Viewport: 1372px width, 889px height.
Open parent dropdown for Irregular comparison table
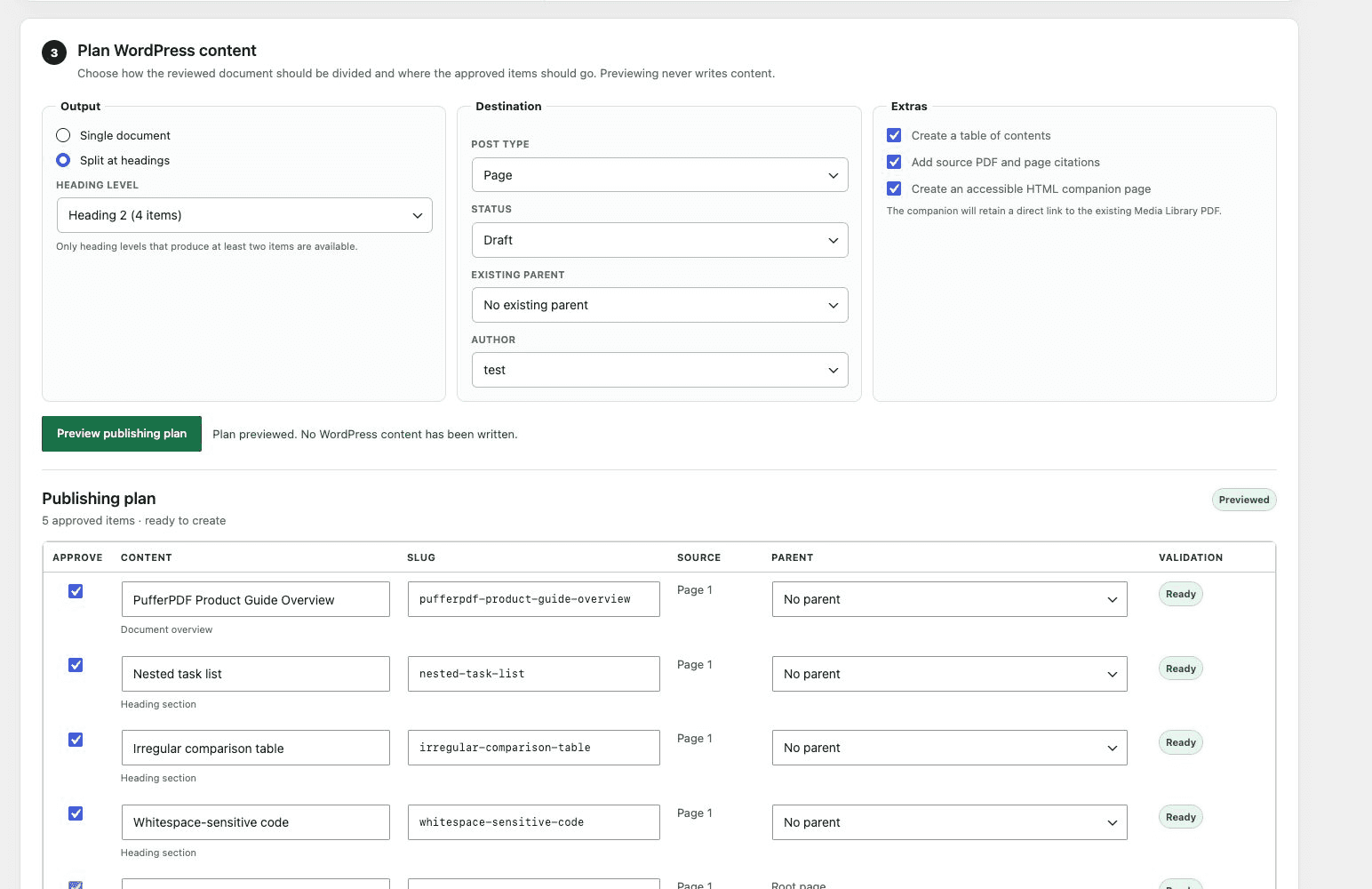(x=949, y=748)
